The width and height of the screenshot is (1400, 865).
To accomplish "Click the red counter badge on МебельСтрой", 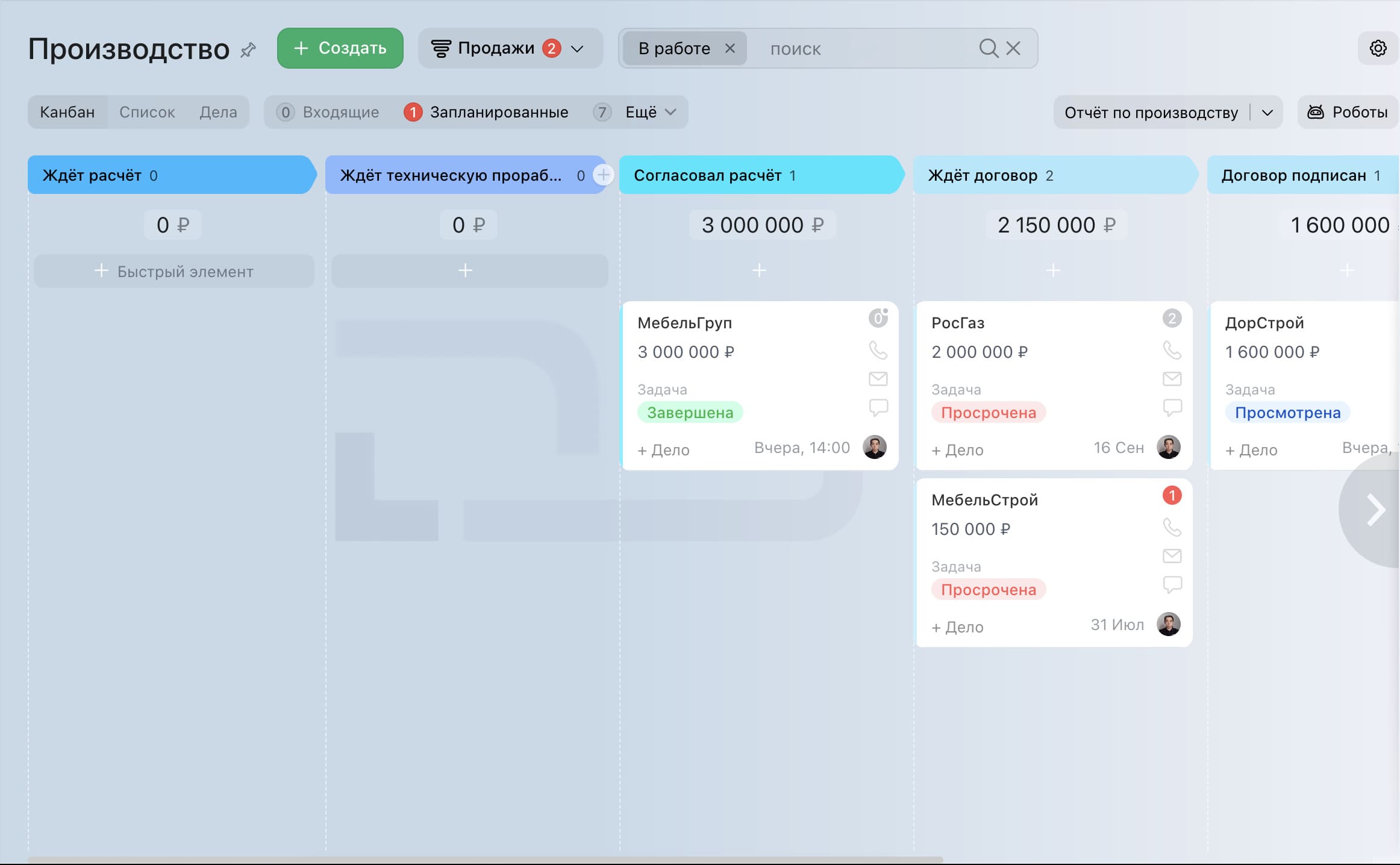I will click(x=1172, y=495).
